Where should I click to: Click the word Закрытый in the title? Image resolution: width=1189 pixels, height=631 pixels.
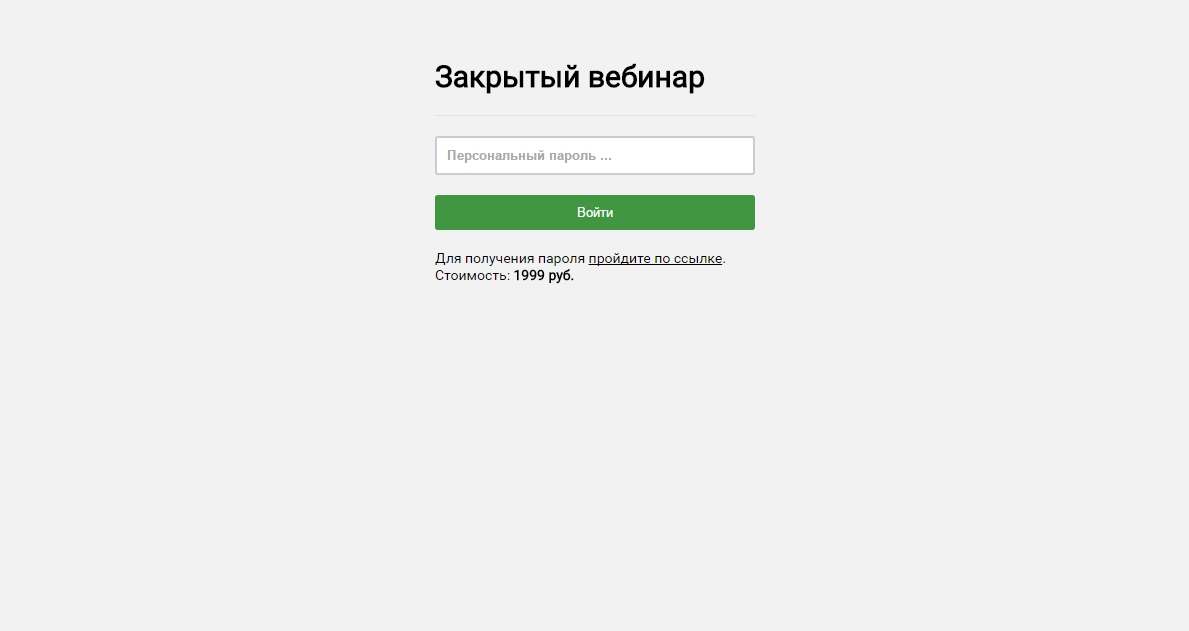click(507, 77)
